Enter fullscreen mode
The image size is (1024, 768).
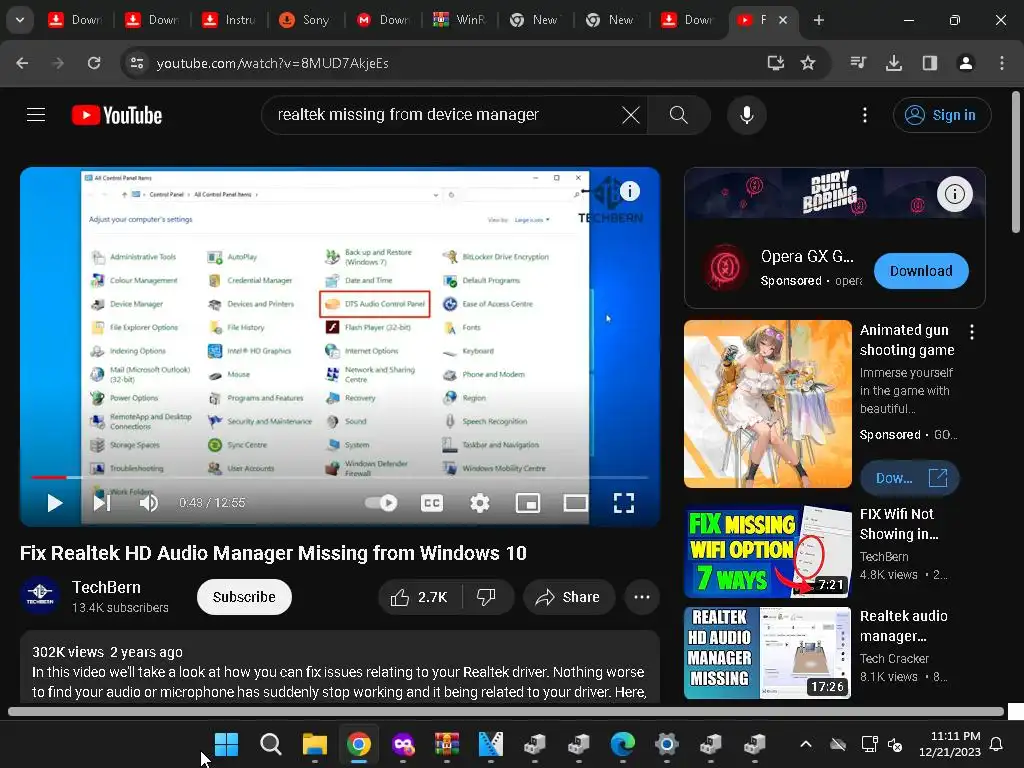[x=624, y=503]
